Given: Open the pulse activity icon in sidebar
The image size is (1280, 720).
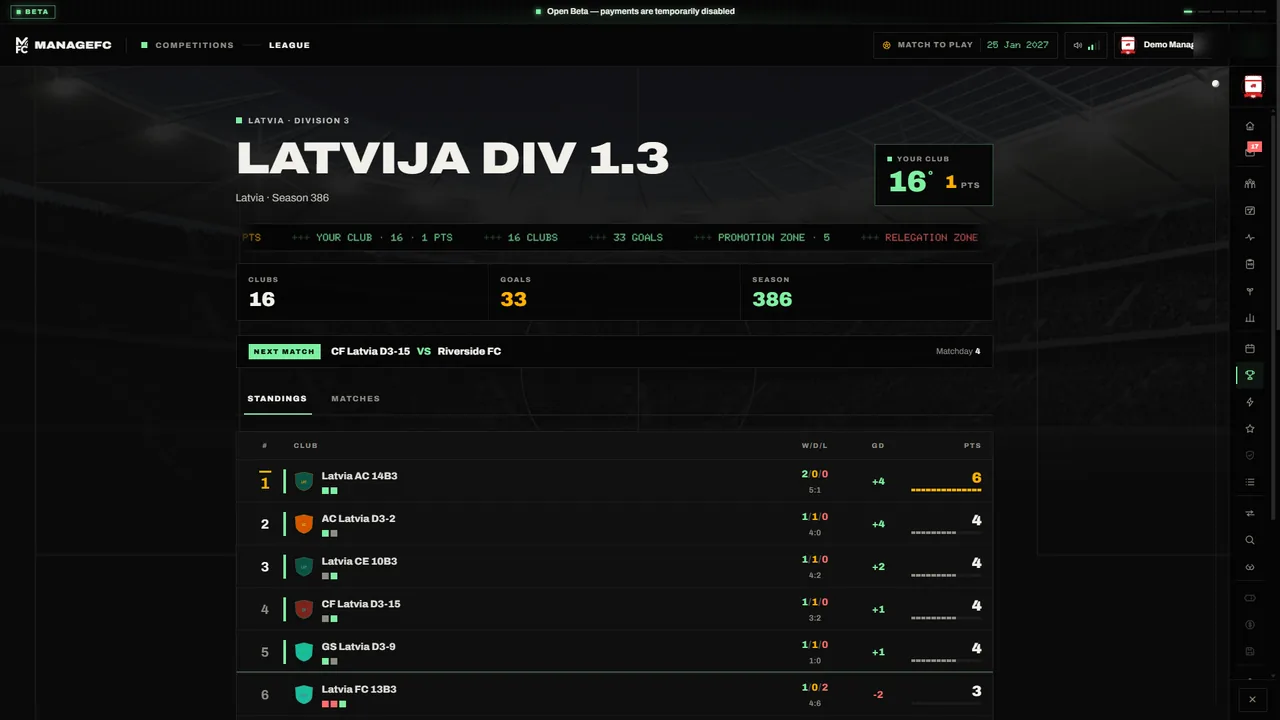Looking at the screenshot, I should click(1249, 238).
